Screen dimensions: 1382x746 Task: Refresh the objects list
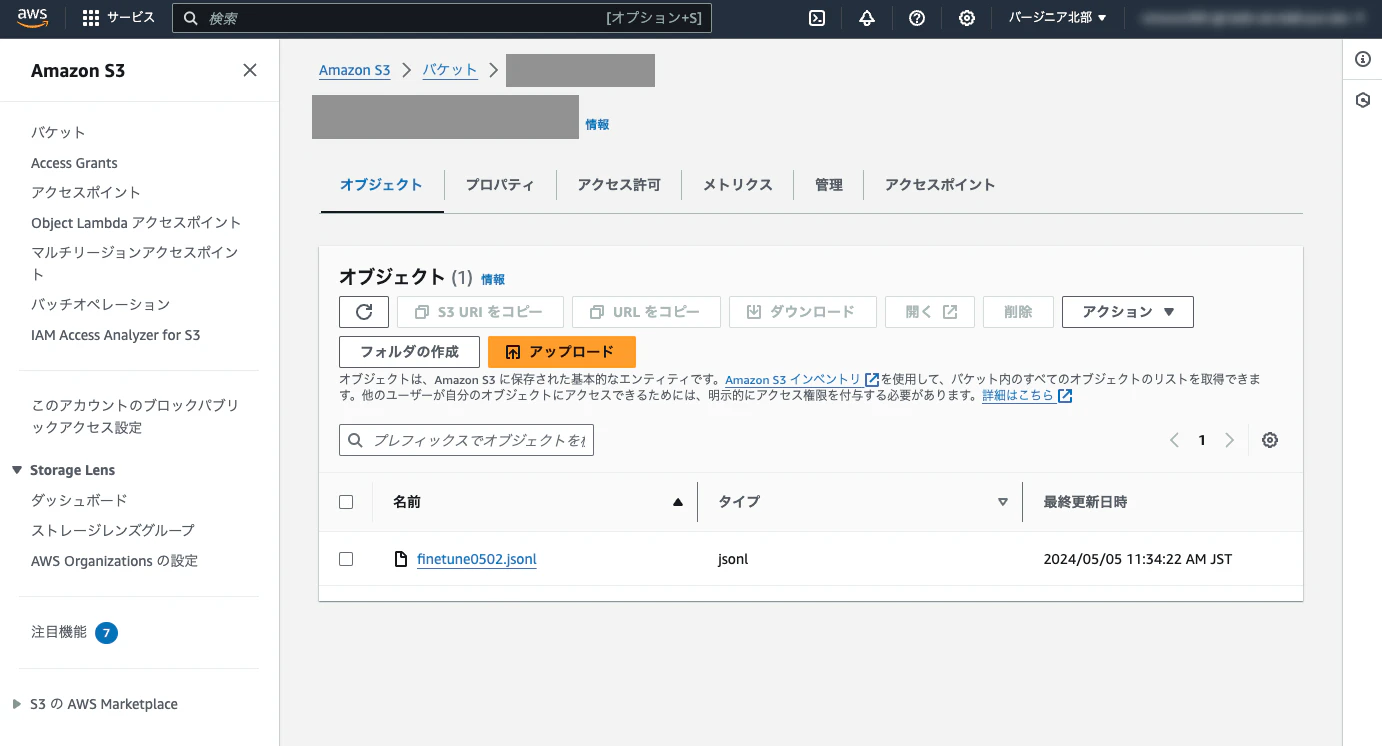[364, 312]
